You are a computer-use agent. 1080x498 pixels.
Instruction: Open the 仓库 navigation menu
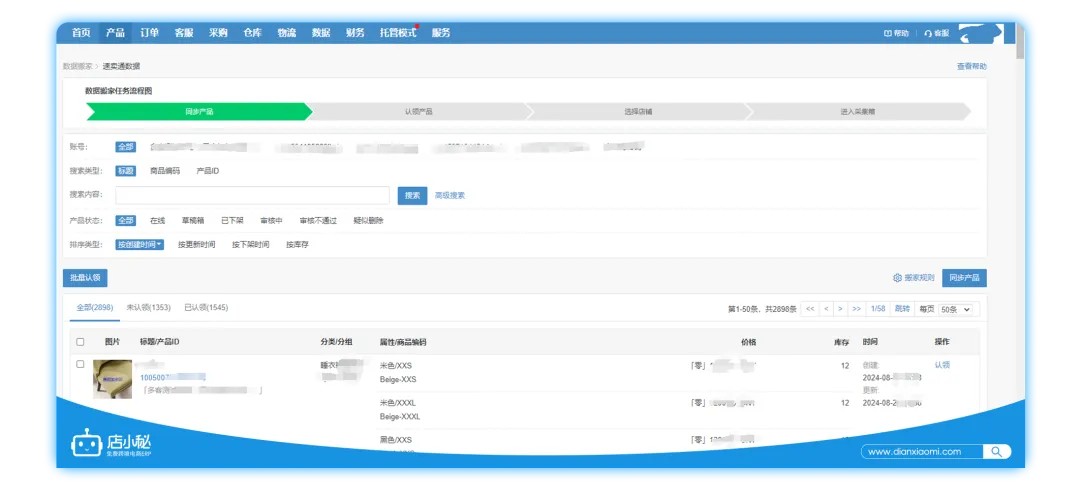[x=253, y=32]
